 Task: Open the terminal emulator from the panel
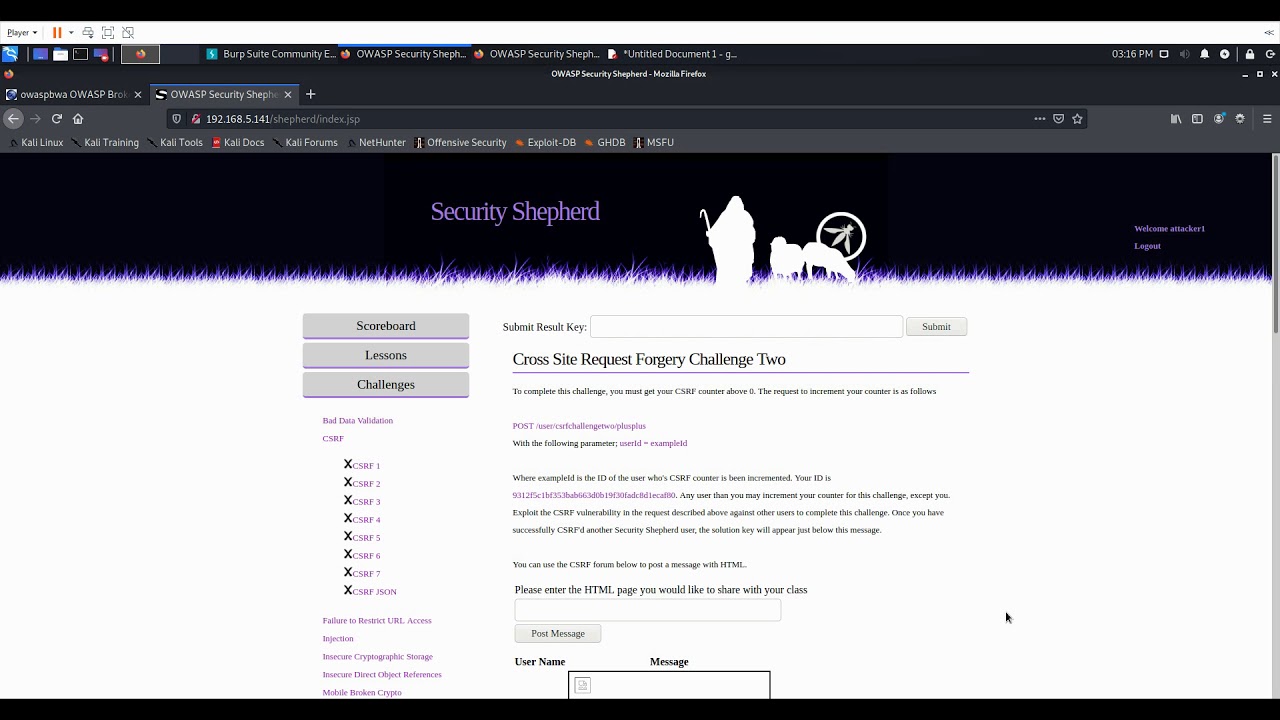point(80,54)
